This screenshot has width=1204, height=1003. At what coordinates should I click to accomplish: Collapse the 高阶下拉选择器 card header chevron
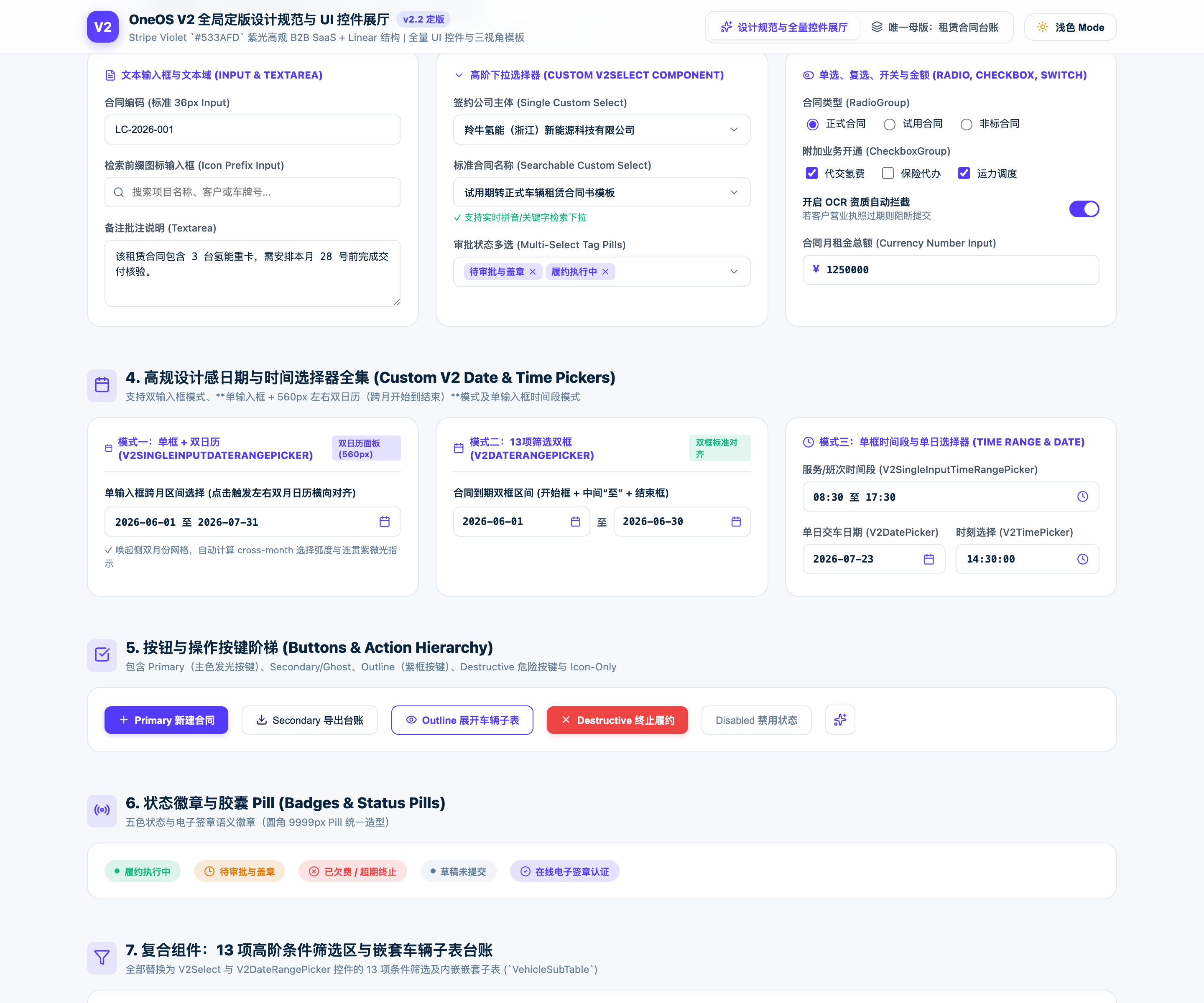(x=459, y=75)
